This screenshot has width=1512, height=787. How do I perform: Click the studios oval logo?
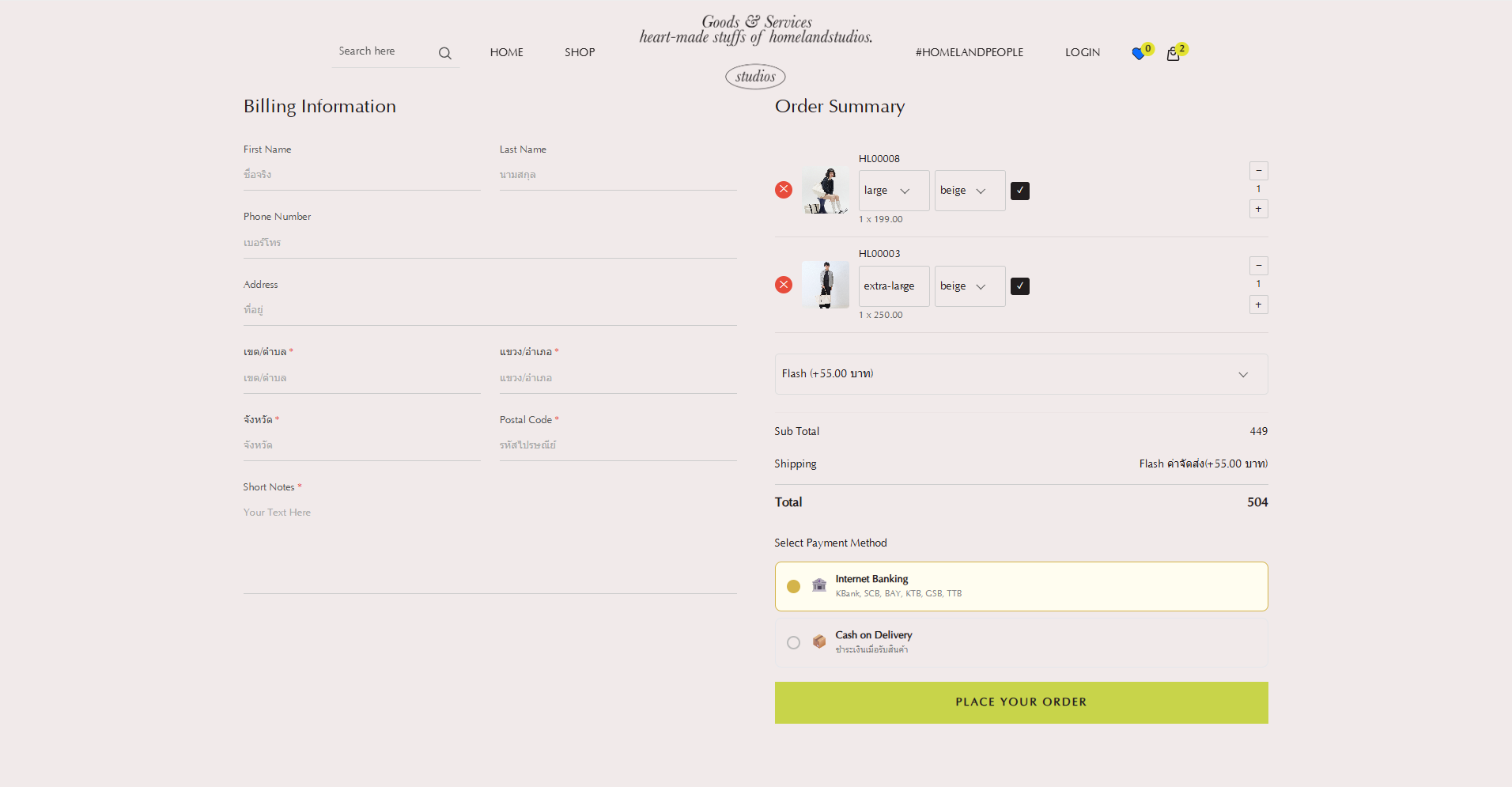(755, 77)
